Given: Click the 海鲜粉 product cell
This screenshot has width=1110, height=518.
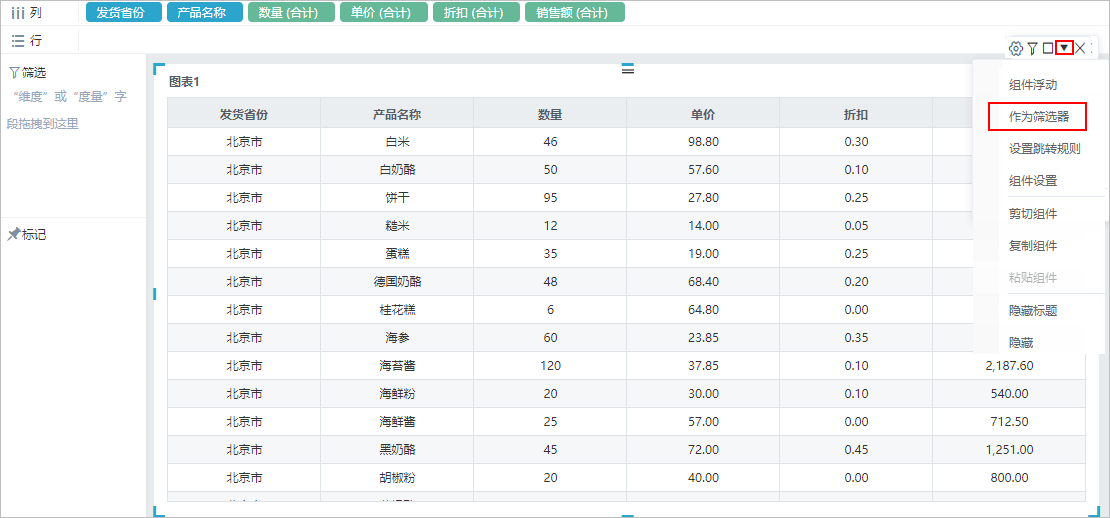Looking at the screenshot, I should 397,393.
